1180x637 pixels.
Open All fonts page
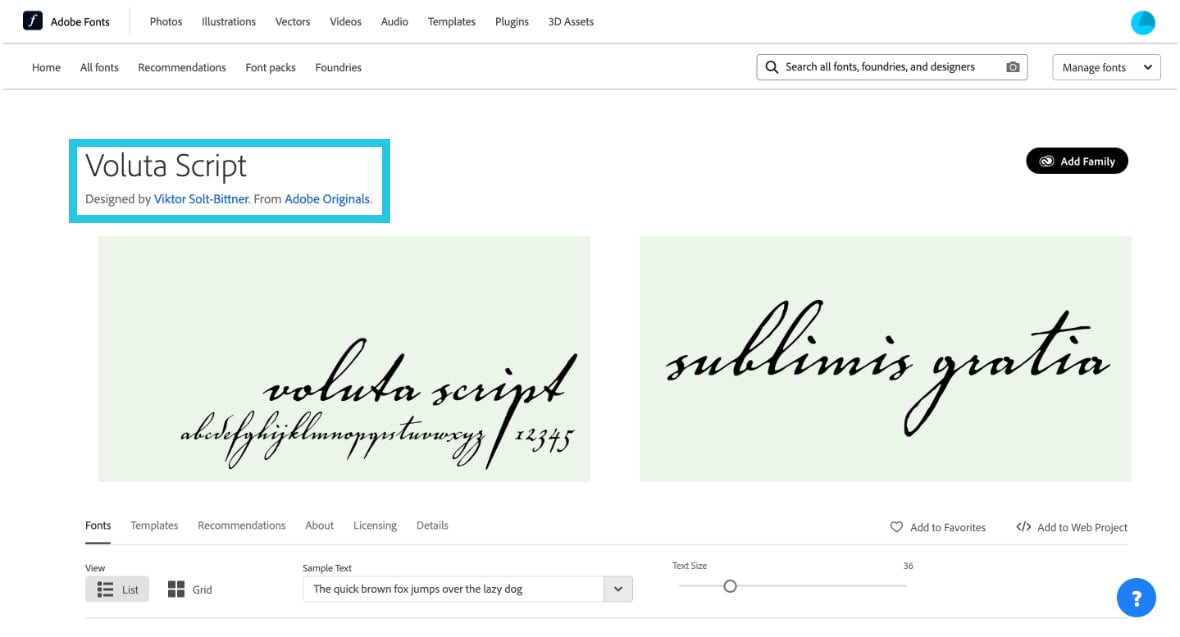99,67
